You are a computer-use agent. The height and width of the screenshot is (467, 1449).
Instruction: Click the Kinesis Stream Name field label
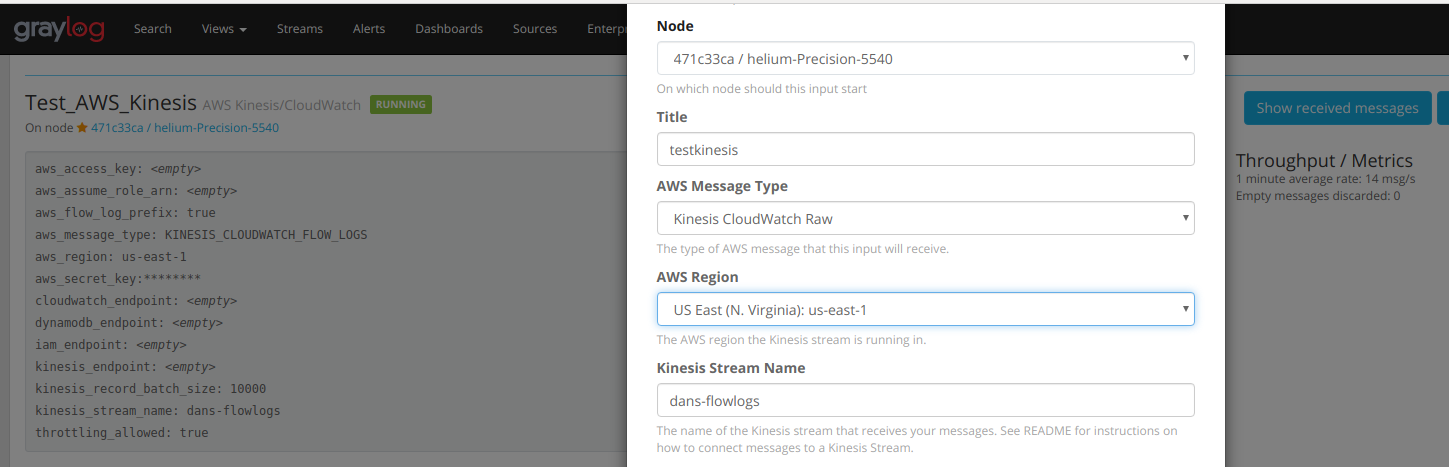(x=731, y=368)
